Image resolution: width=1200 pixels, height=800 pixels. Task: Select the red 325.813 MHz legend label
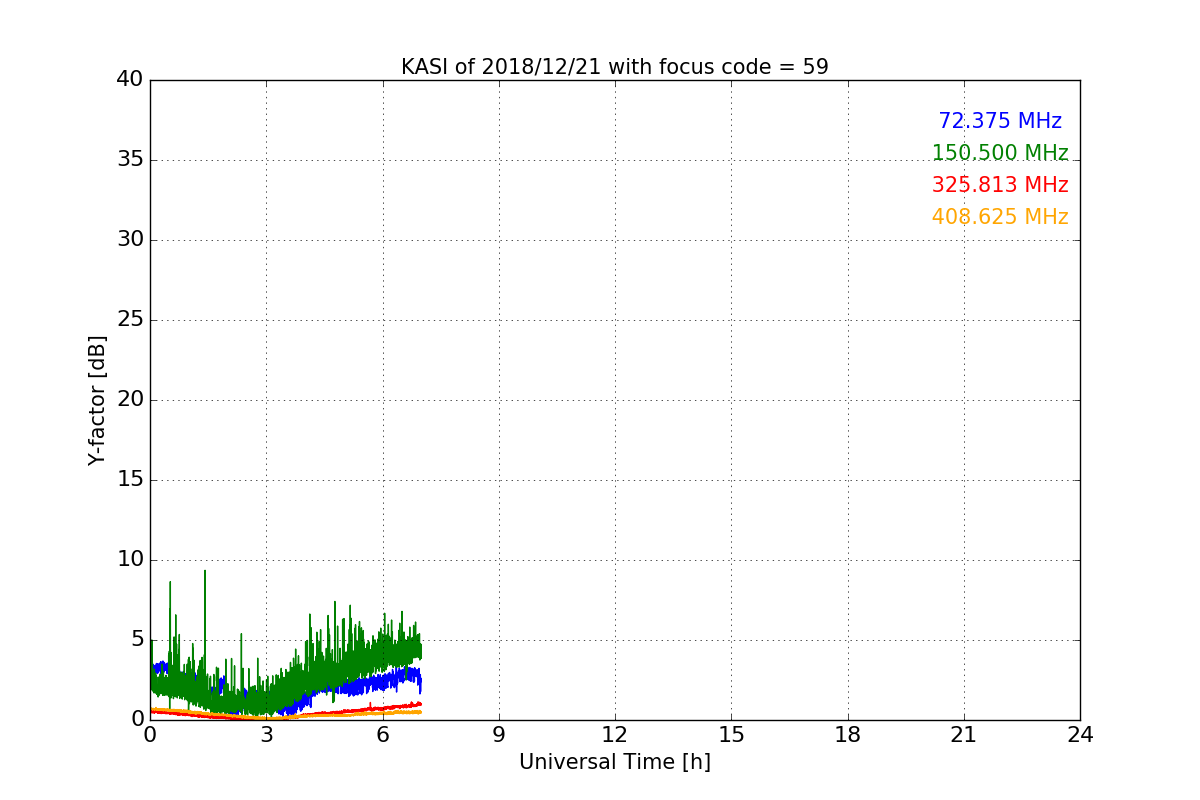[x=1000, y=185]
